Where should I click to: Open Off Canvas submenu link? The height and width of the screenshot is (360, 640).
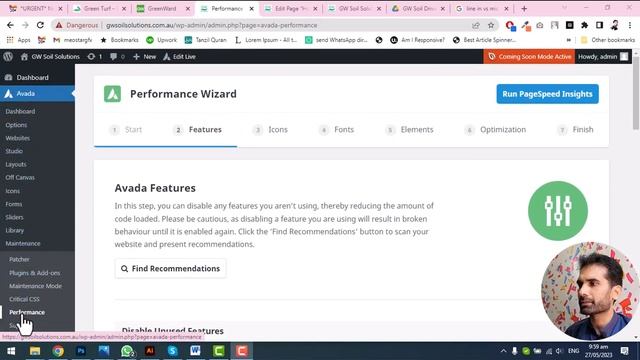pyautogui.click(x=20, y=178)
